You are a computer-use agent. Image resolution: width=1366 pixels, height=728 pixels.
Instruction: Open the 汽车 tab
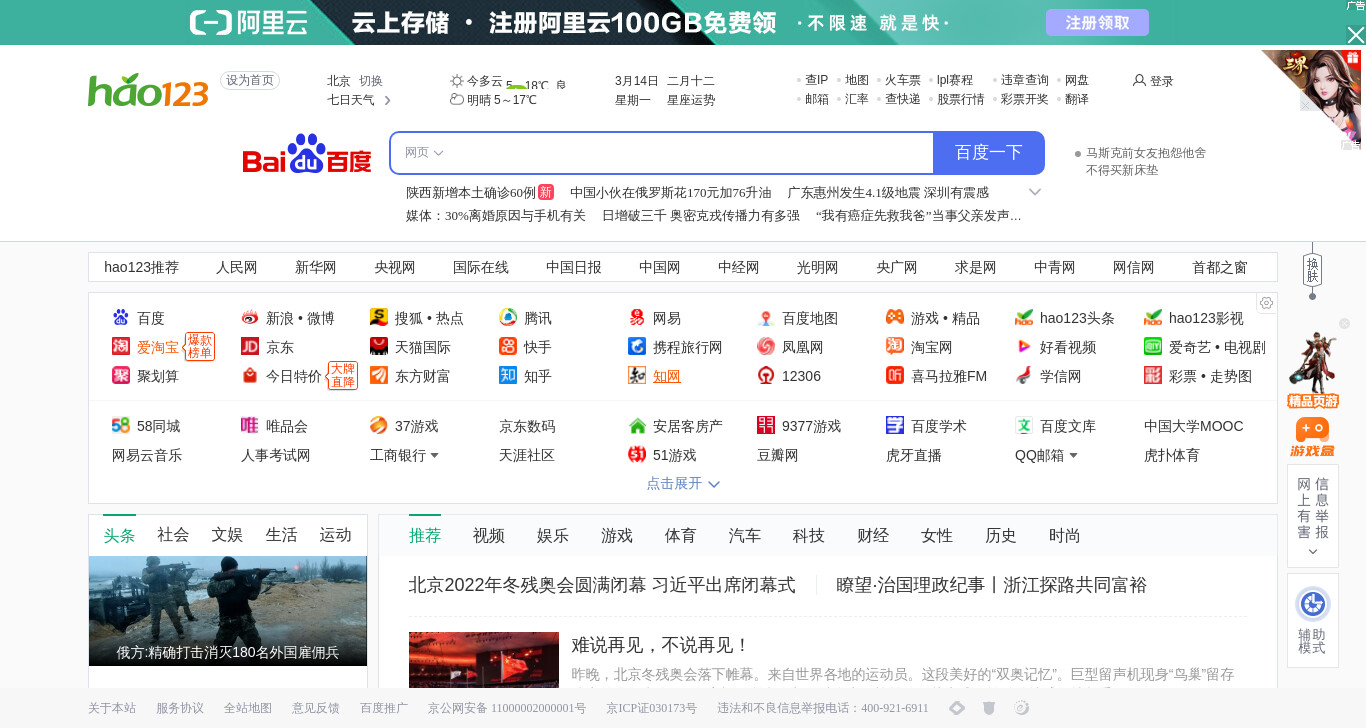[x=745, y=536]
